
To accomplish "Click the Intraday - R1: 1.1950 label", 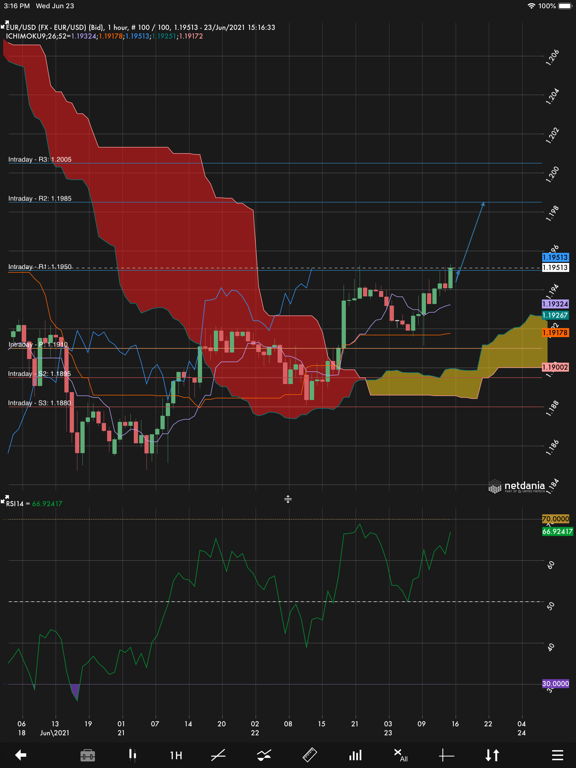I will tap(40, 266).
